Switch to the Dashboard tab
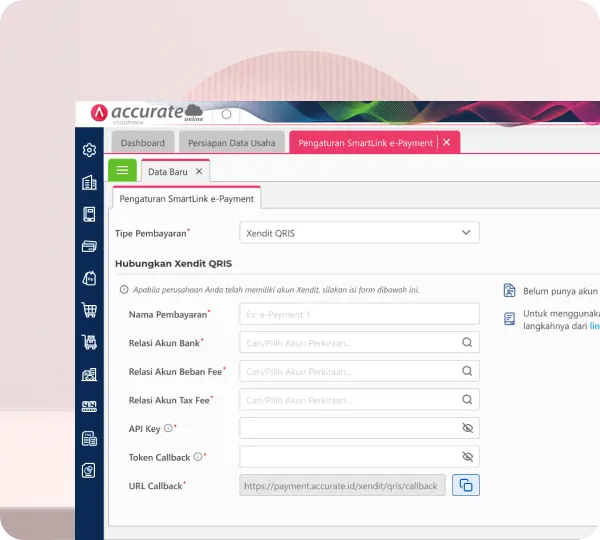This screenshot has height=540, width=600. (143, 143)
